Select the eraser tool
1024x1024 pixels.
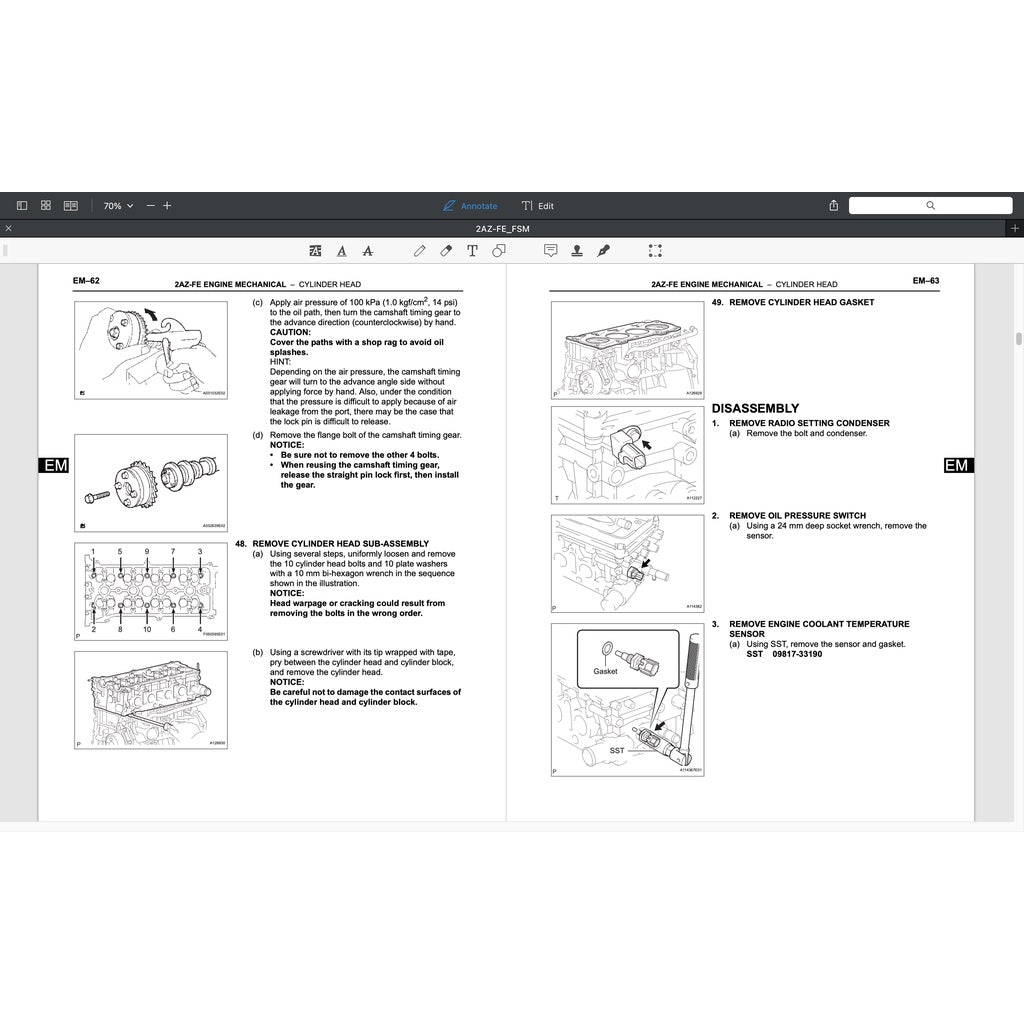(446, 251)
